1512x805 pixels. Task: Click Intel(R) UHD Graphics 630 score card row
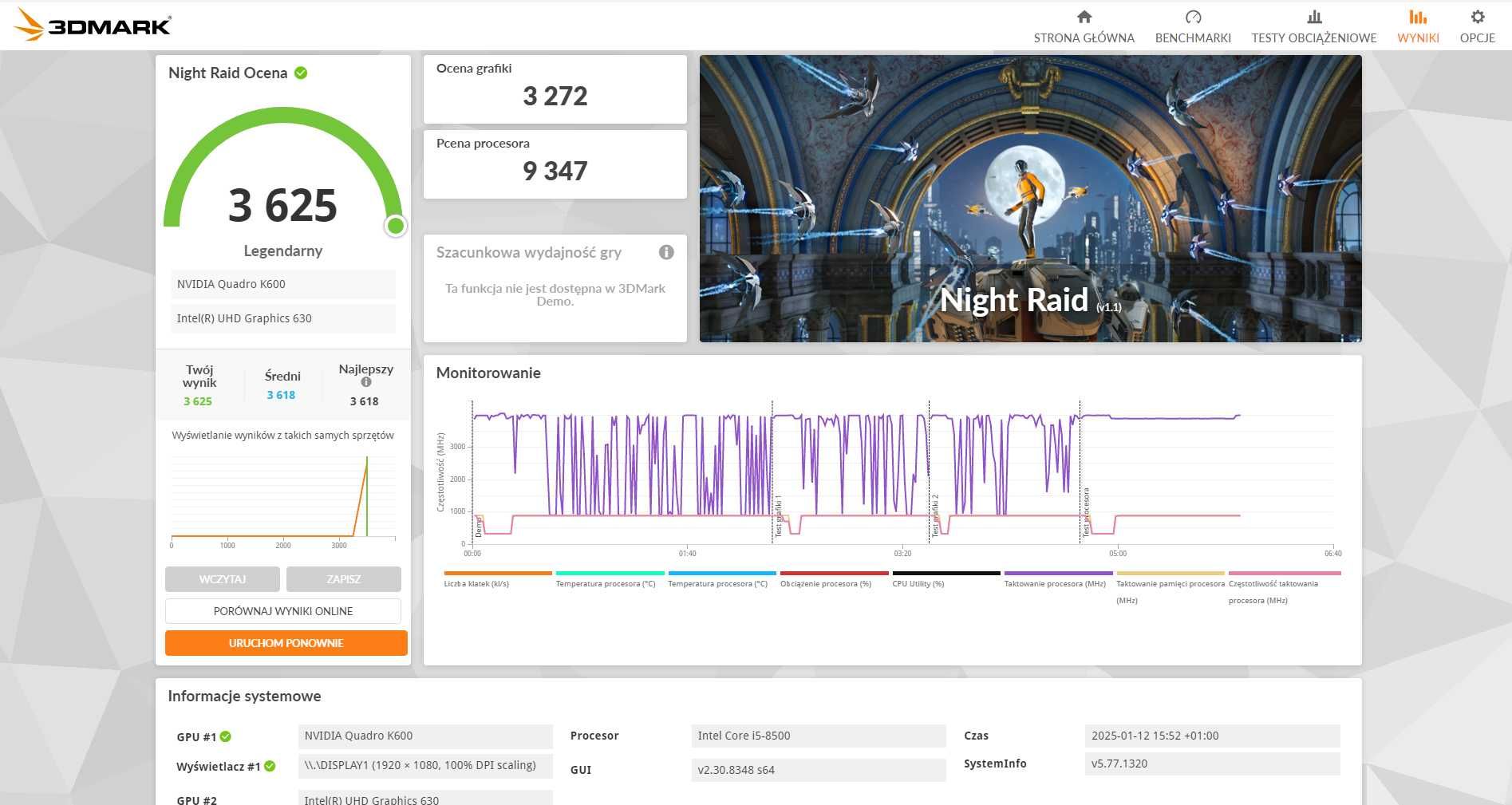point(283,318)
